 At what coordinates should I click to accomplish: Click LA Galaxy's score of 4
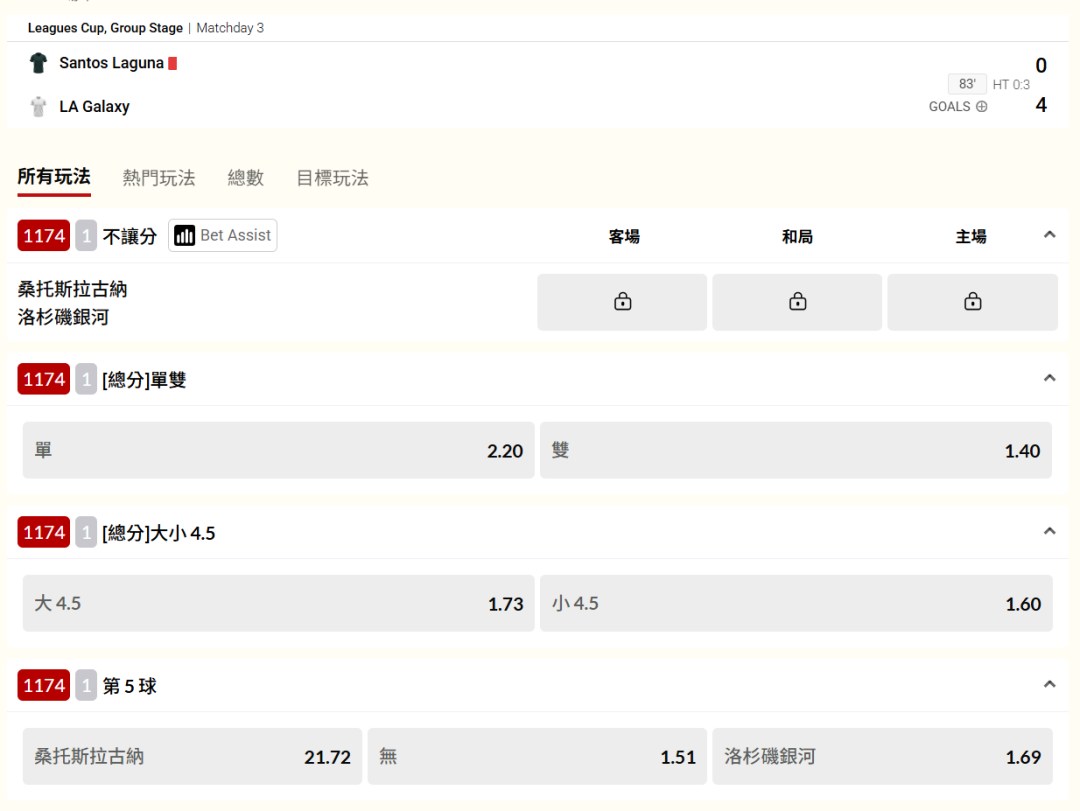1041,105
